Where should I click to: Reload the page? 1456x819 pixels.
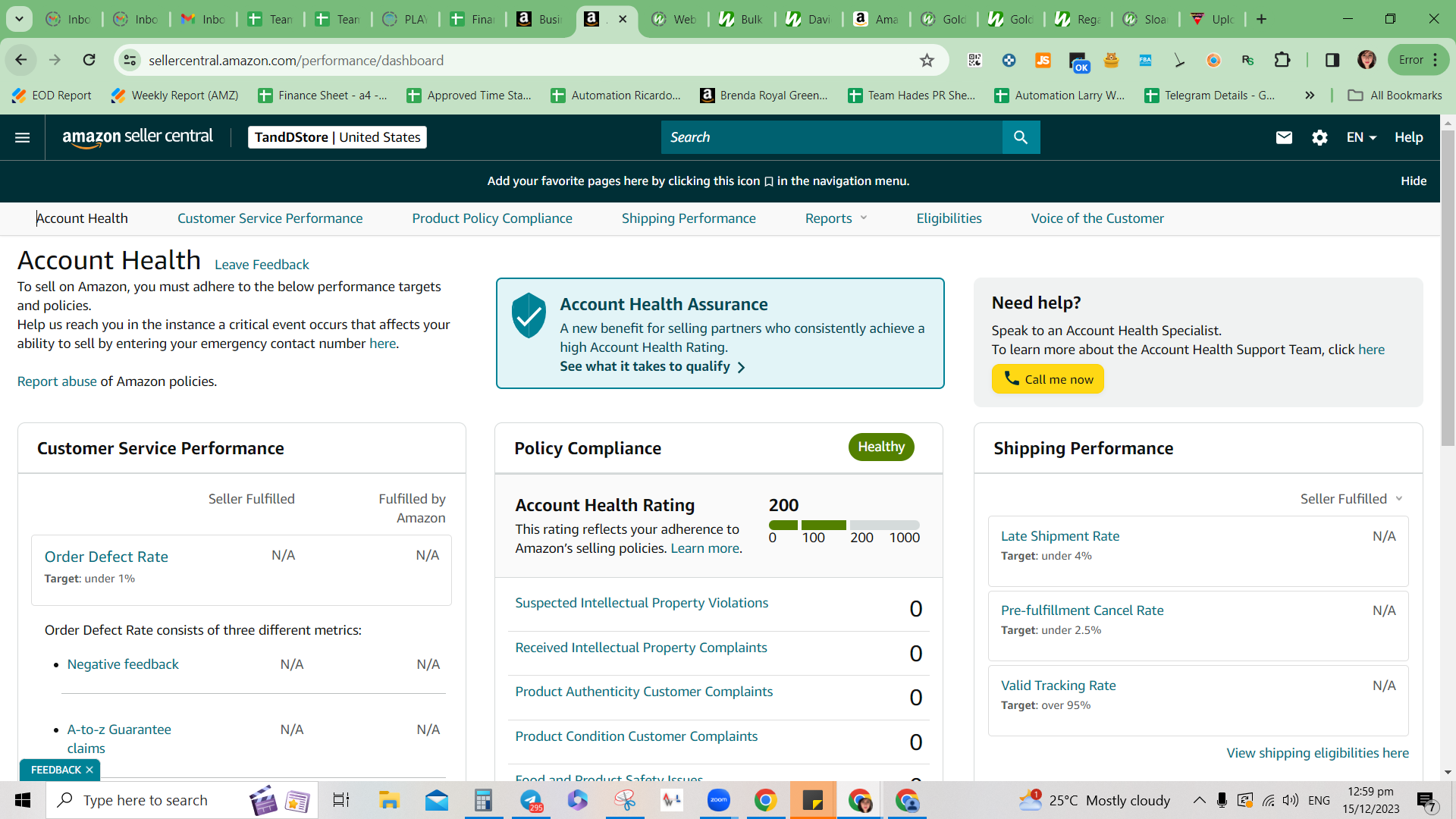89,60
